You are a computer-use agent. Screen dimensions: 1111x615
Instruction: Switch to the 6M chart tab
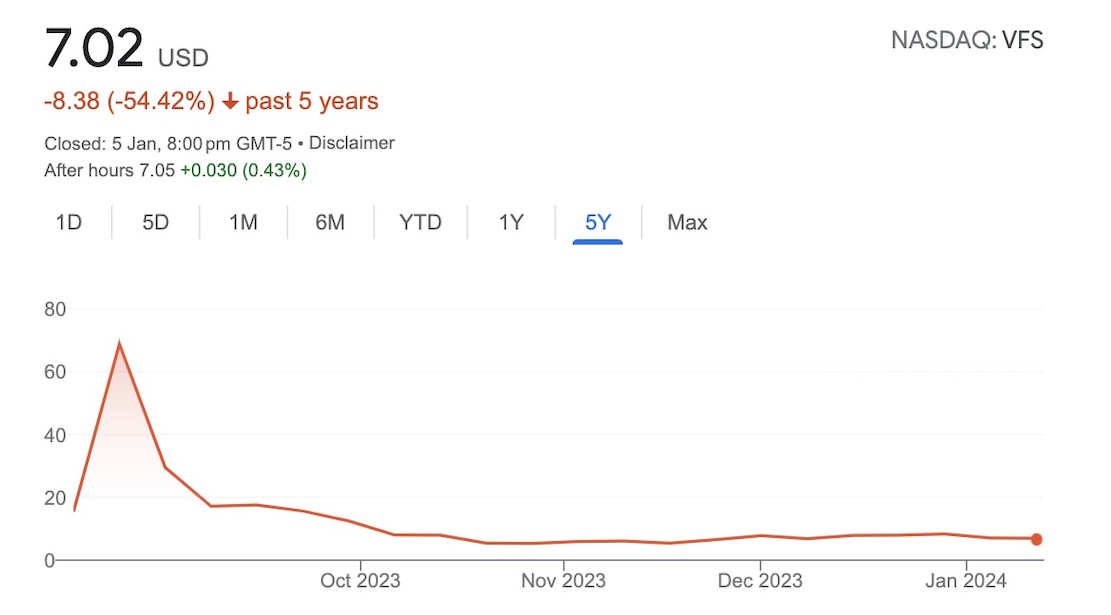click(x=330, y=222)
